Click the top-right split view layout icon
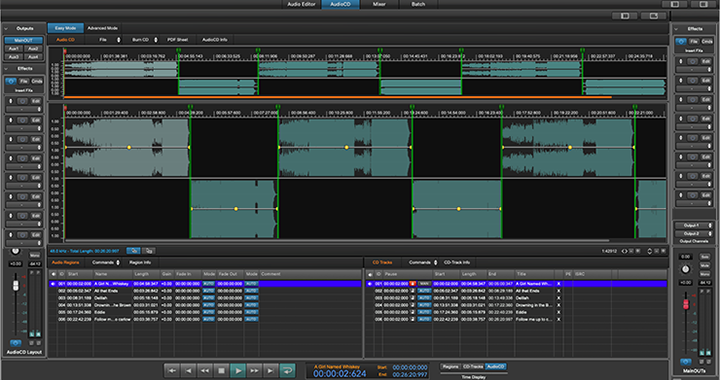 (x=675, y=4)
